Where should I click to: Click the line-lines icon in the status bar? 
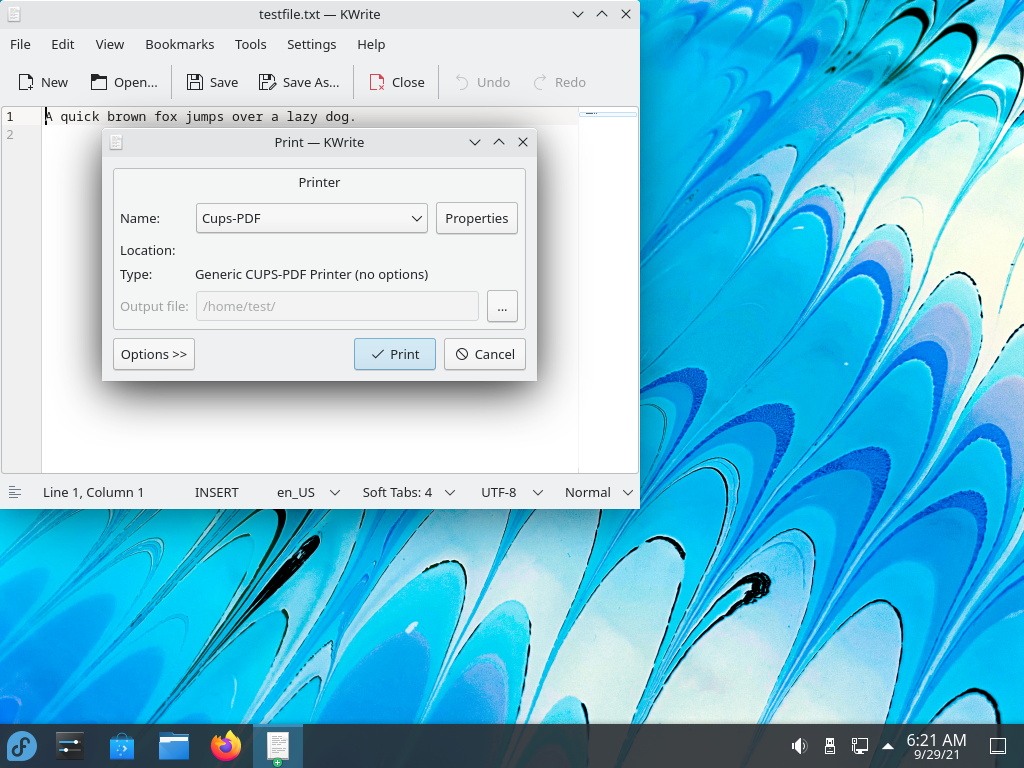pos(15,492)
